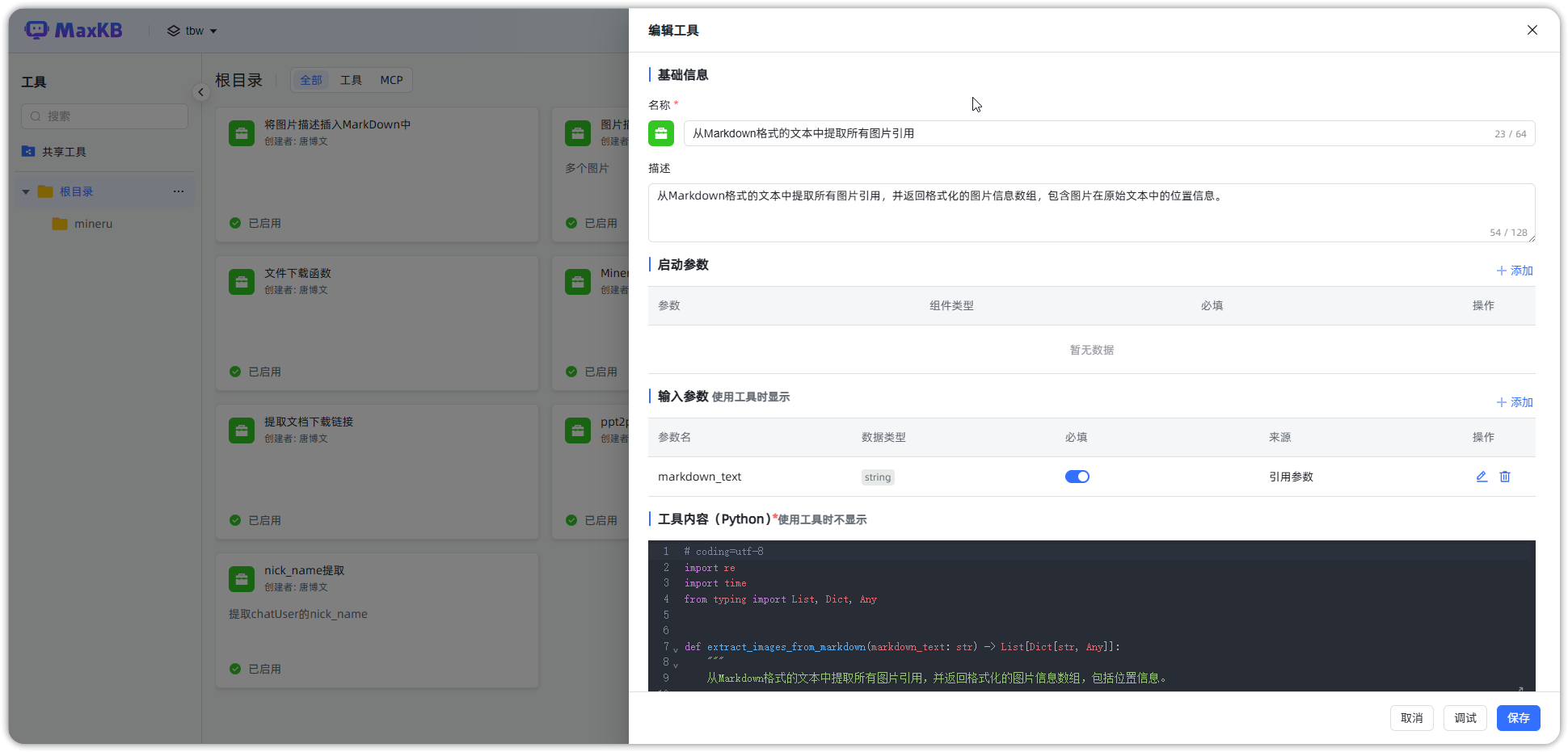This screenshot has height=752, width=1568.
Task: Open the mineru folder
Action: [x=93, y=224]
